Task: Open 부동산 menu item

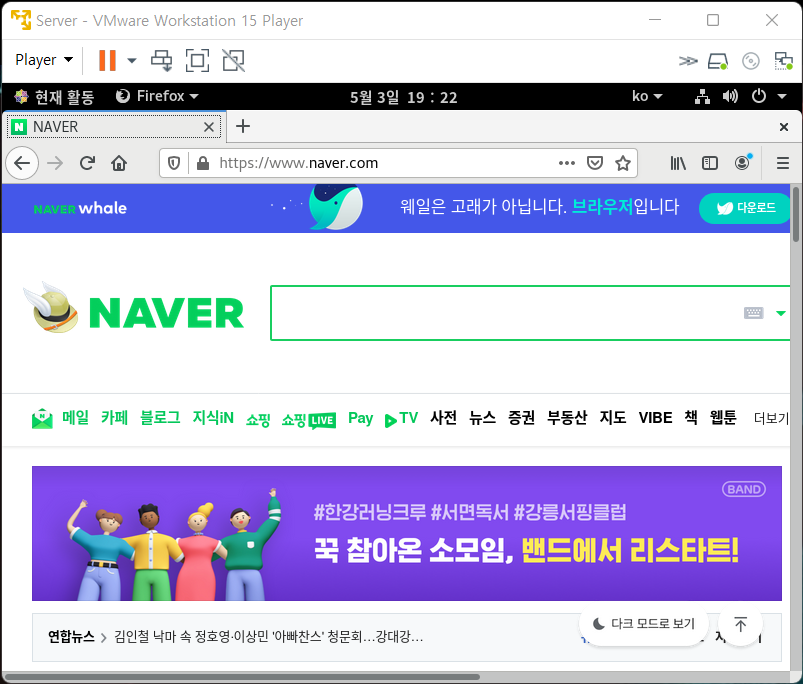Action: (x=567, y=418)
